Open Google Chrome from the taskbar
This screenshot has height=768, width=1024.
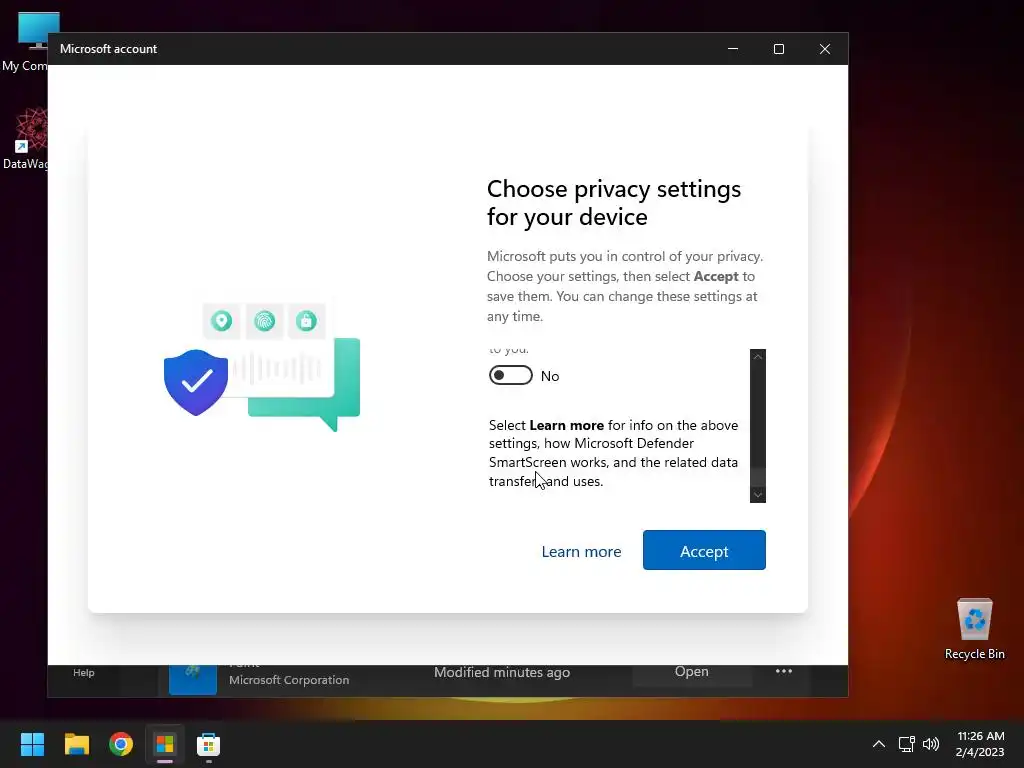pos(121,744)
